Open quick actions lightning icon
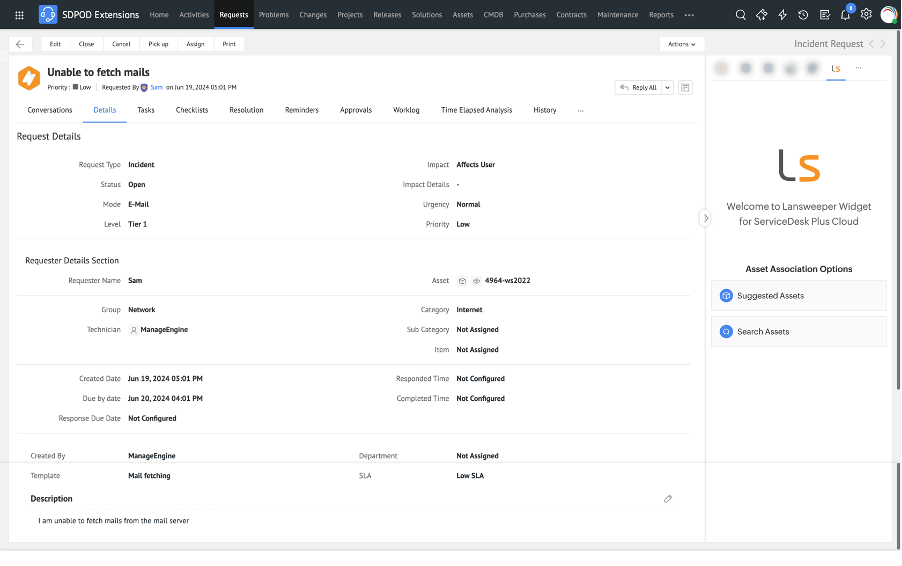Image resolution: width=902 pixels, height=566 pixels. pyautogui.click(x=782, y=15)
